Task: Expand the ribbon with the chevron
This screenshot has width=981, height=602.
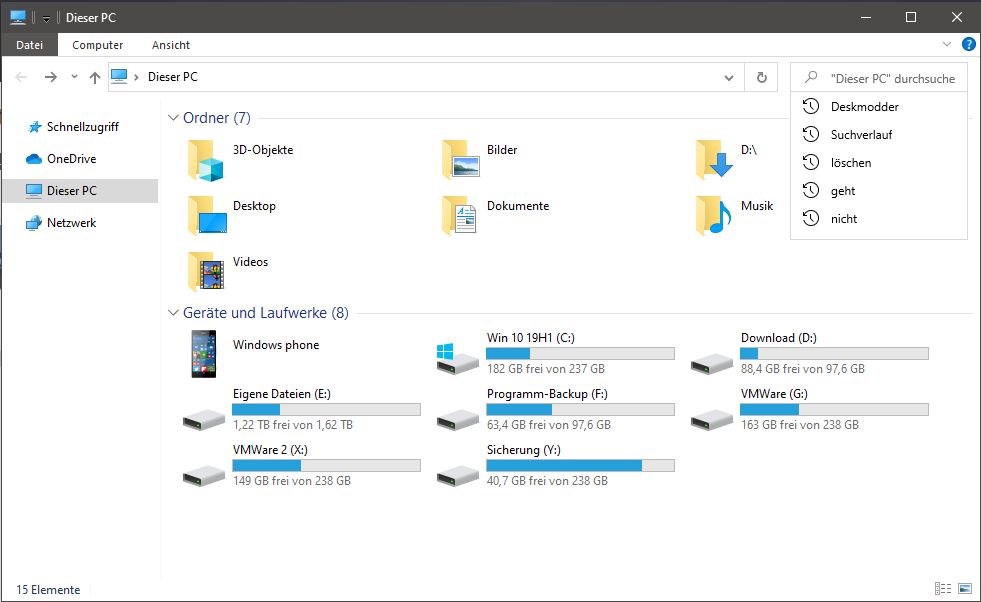Action: pyautogui.click(x=947, y=44)
